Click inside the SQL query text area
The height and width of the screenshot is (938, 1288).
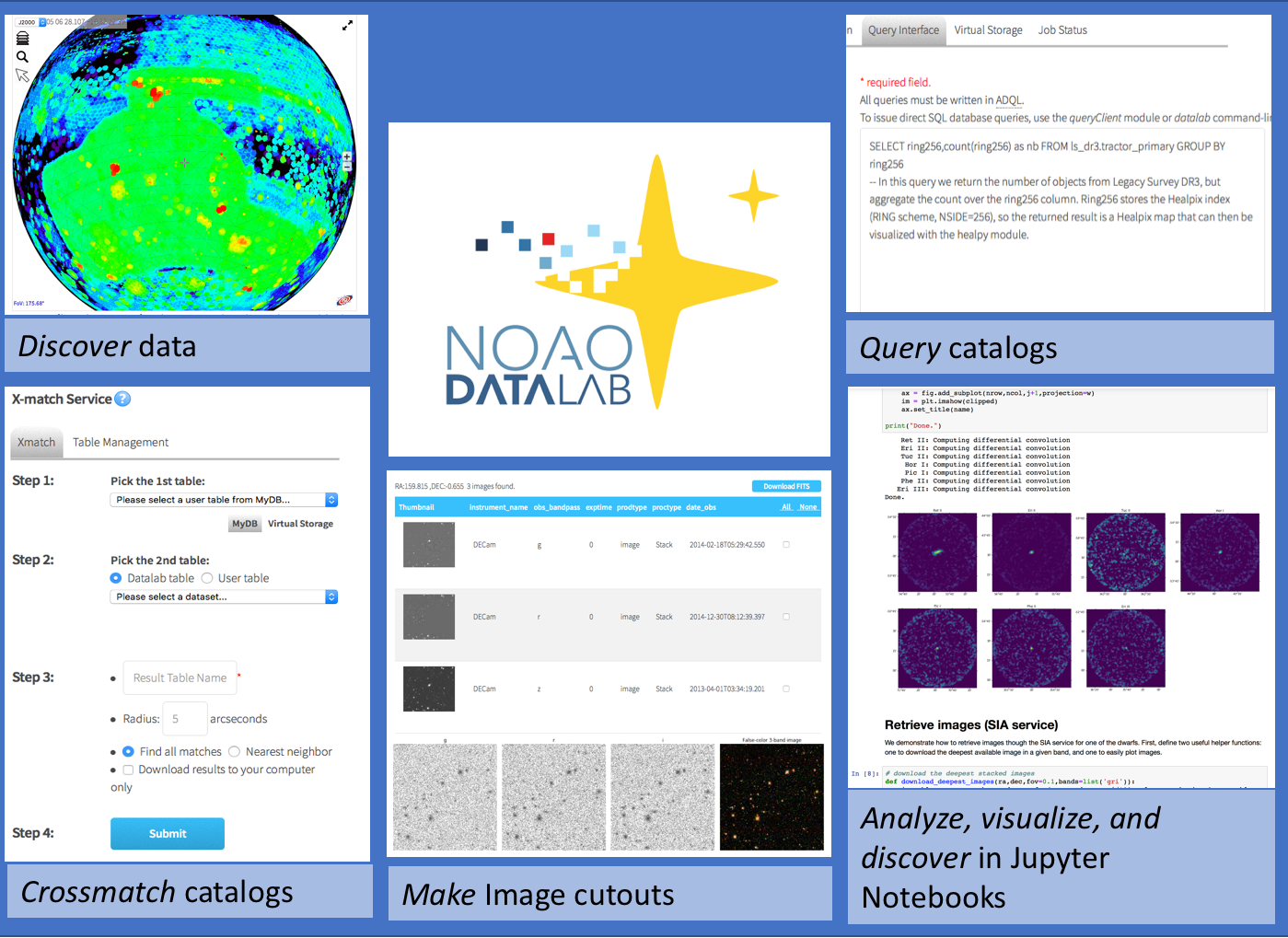[x=1062, y=220]
